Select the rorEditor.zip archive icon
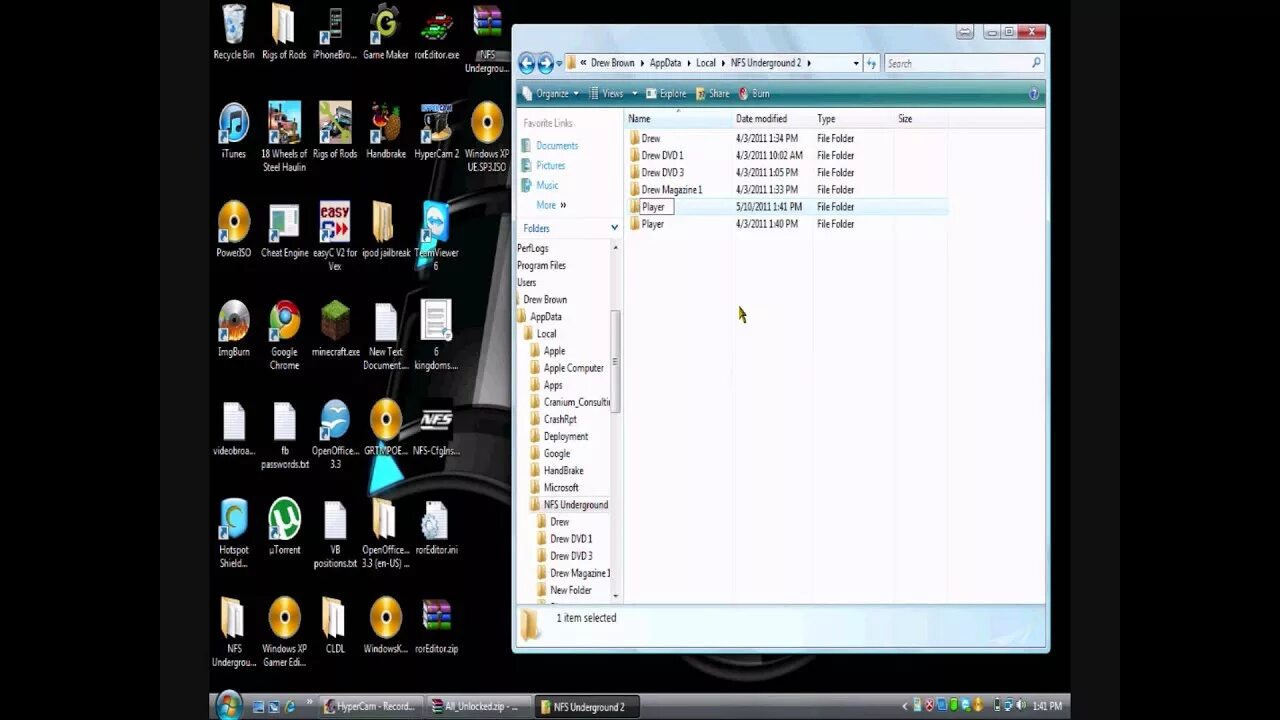Screen dimensions: 1280x720 tap(436, 626)
